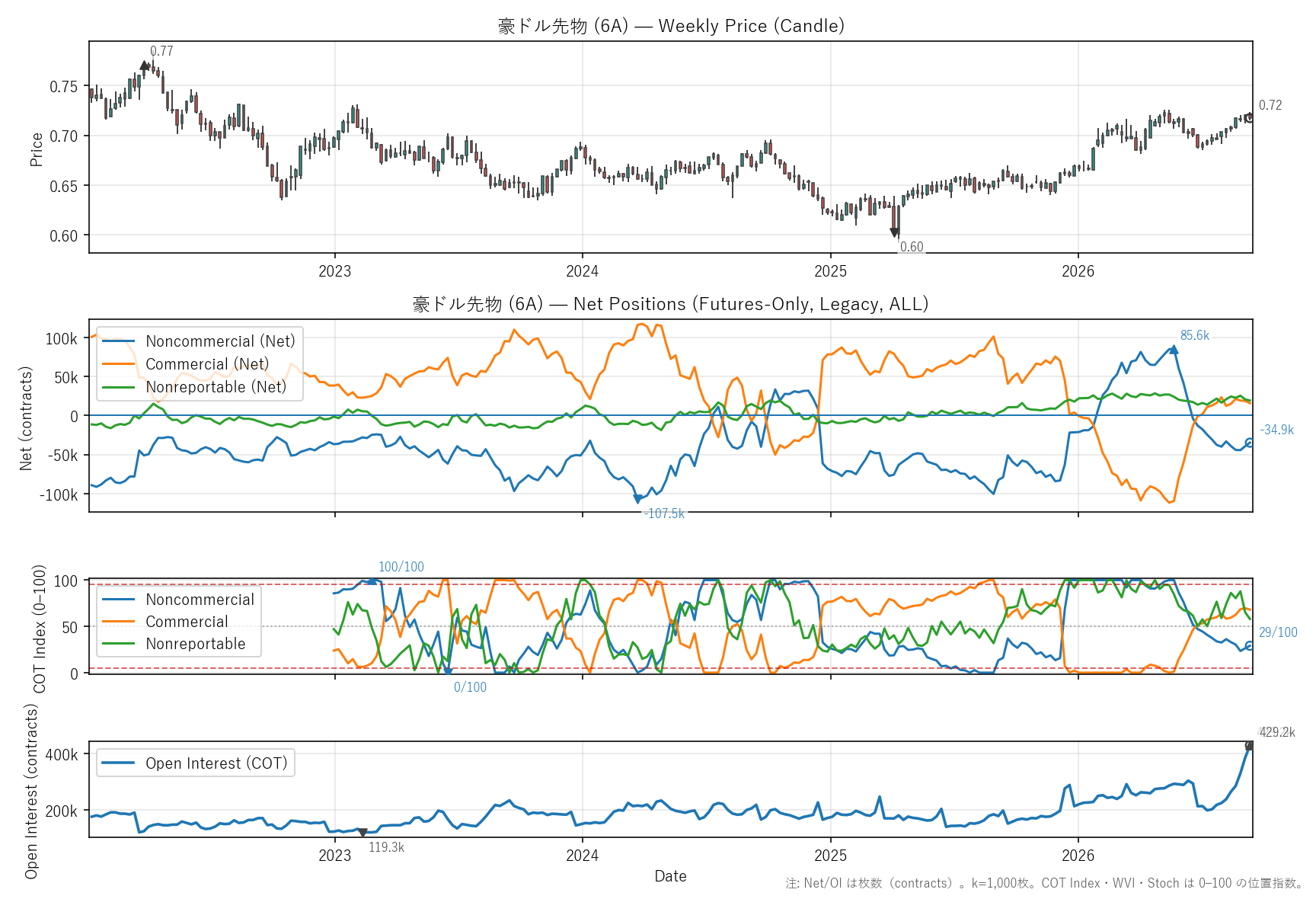Click the -34.9k latest noncommercial net marker
This screenshot has width=1316, height=899.
click(x=1249, y=443)
